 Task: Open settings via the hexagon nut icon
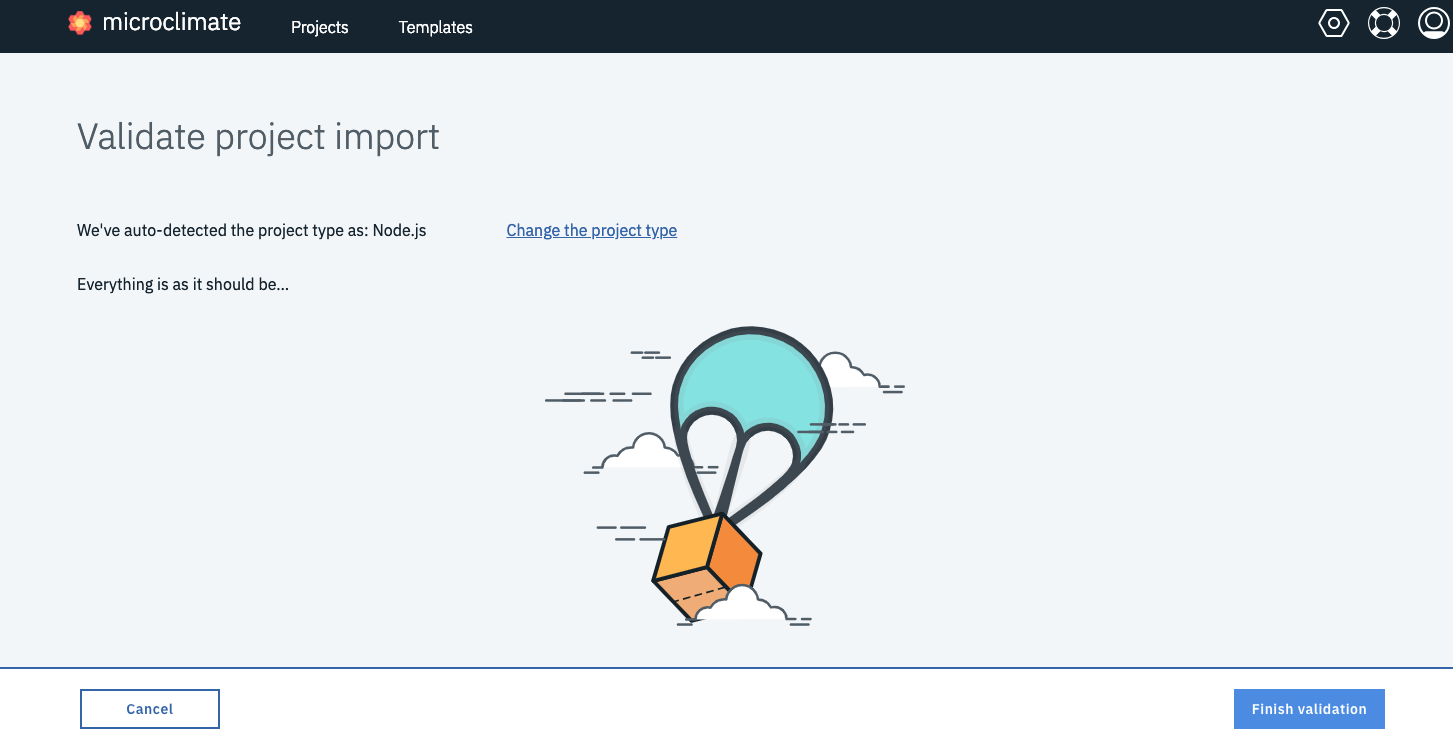pos(1334,23)
